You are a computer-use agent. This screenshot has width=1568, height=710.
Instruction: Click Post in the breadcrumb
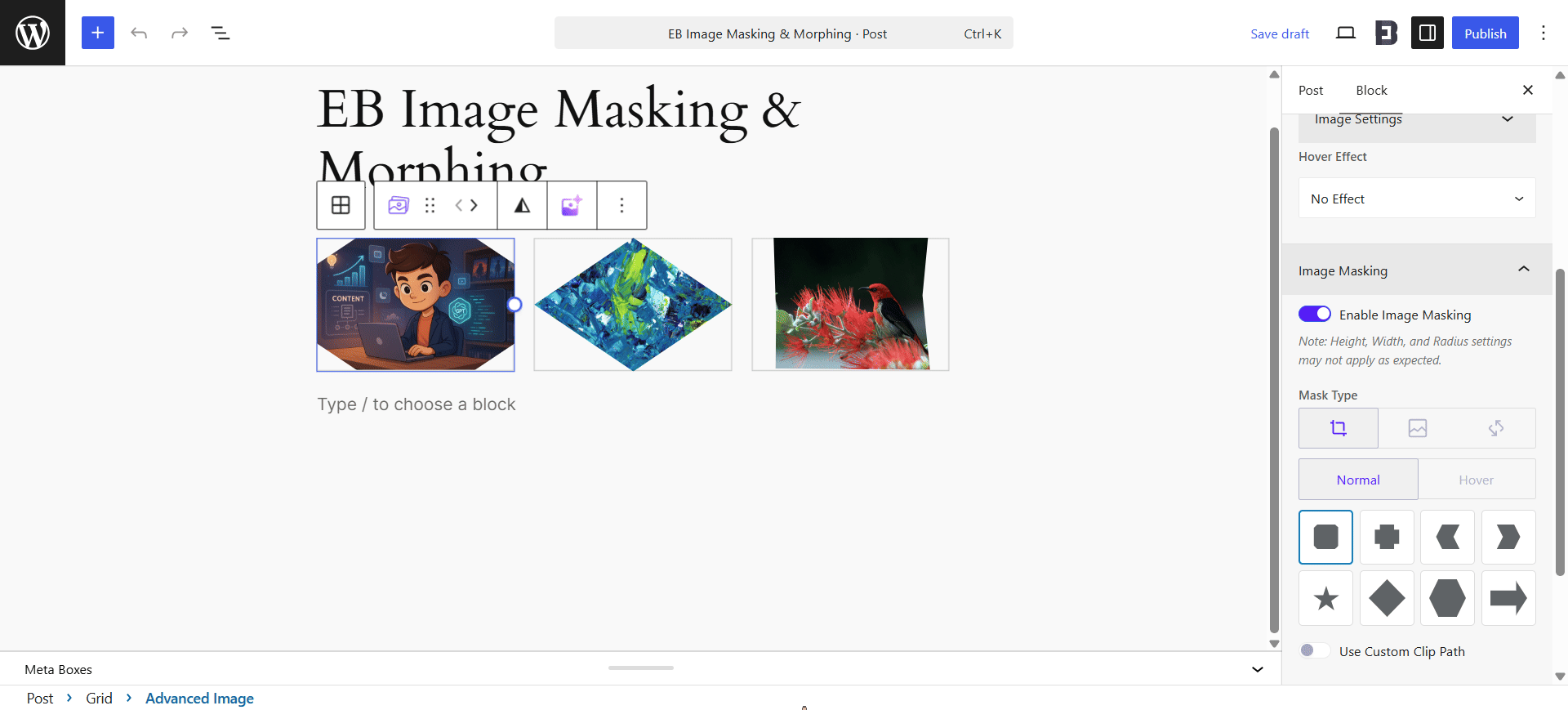pyautogui.click(x=40, y=699)
